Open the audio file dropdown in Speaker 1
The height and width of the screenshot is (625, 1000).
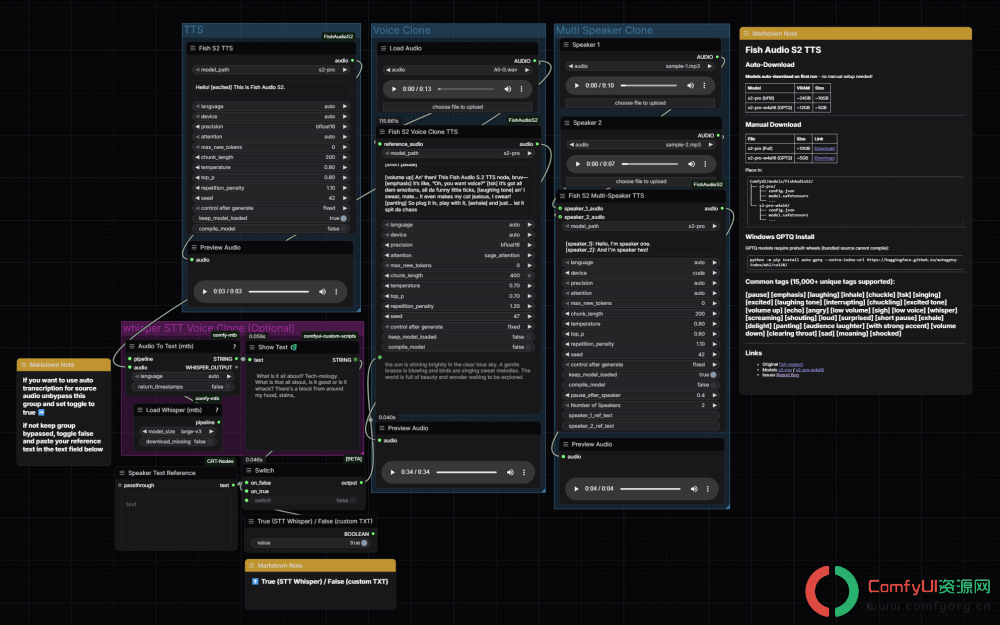point(640,66)
